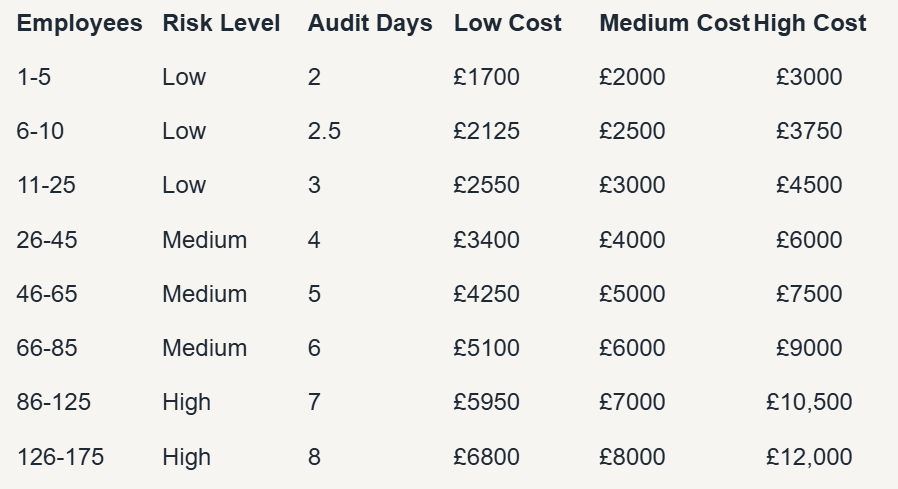Screen dimensions: 898x489
Task: Select the 126-175 employees cell
Action: [60, 457]
